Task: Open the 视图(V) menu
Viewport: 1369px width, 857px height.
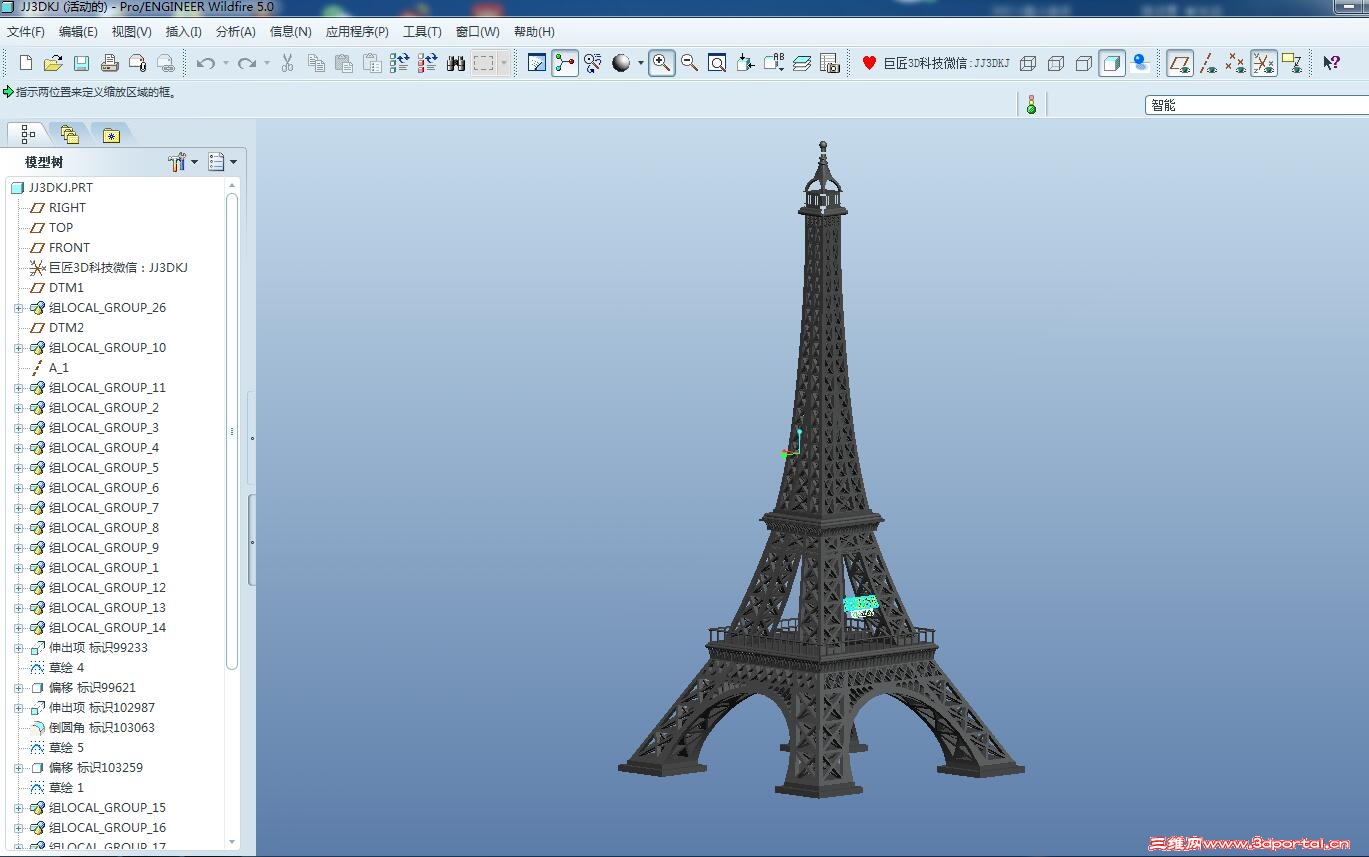Action: point(132,32)
